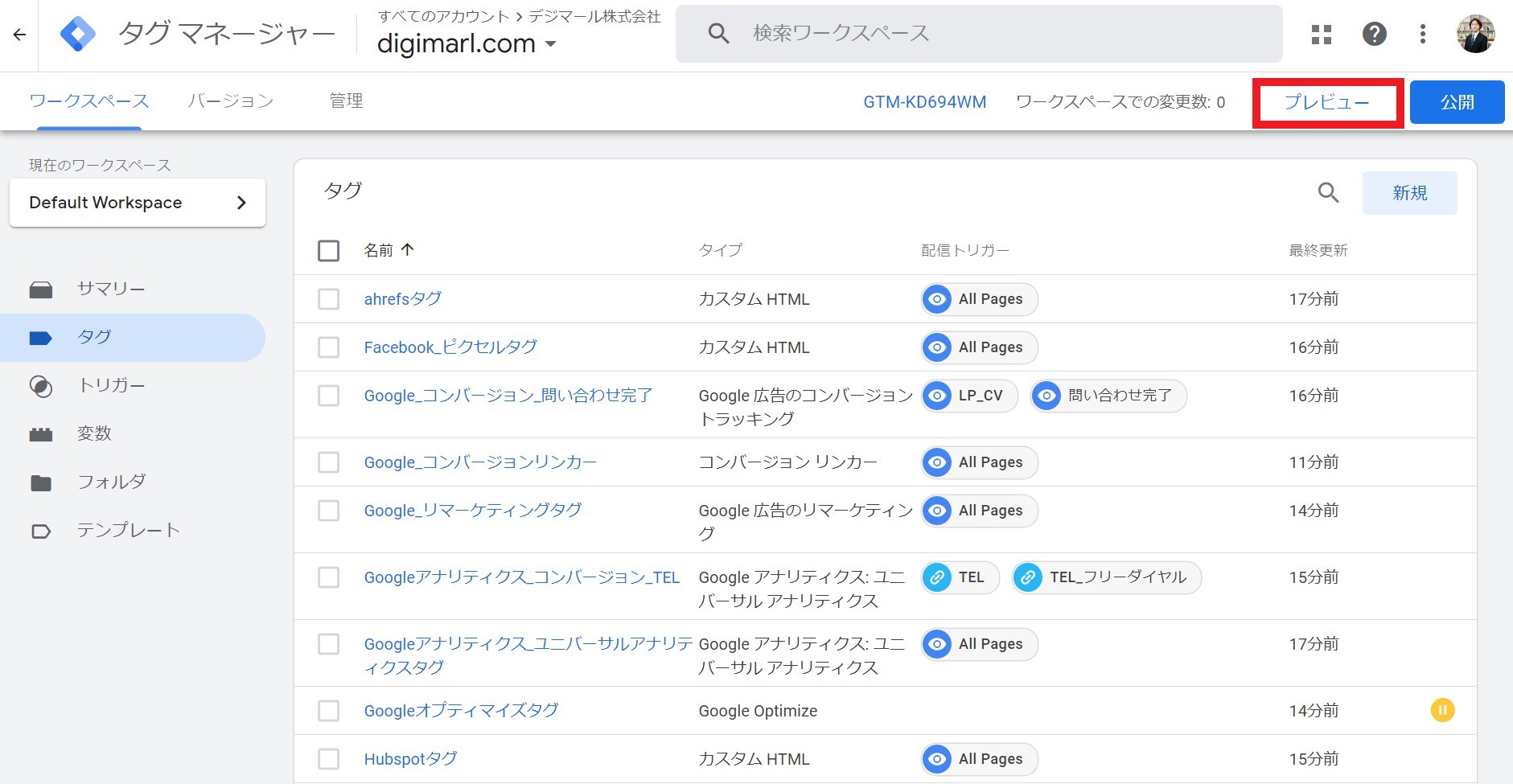Image resolution: width=1513 pixels, height=784 pixels.
Task: Open the help question mark icon
Action: [1374, 34]
